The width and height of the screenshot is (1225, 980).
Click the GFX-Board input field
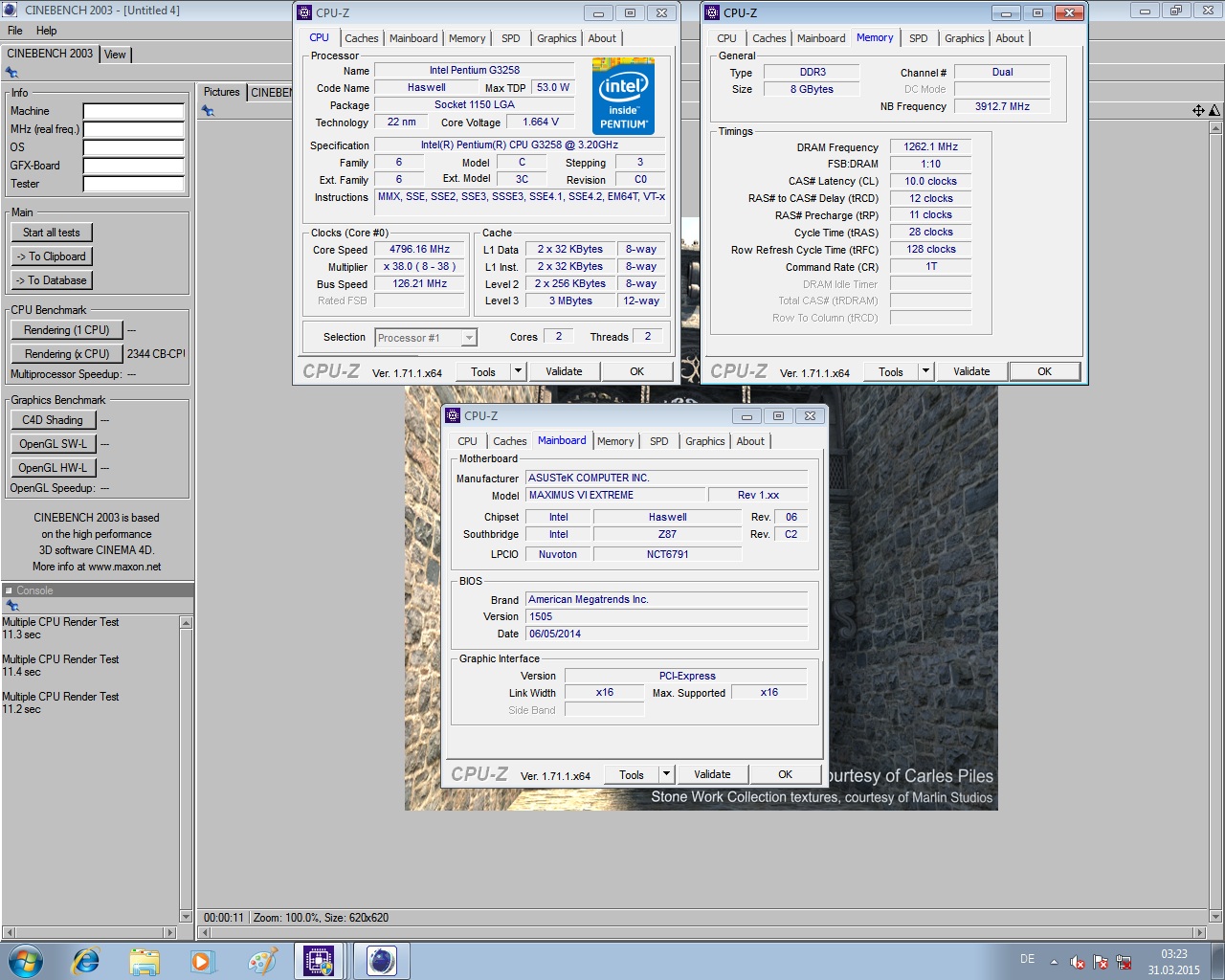click(x=133, y=166)
